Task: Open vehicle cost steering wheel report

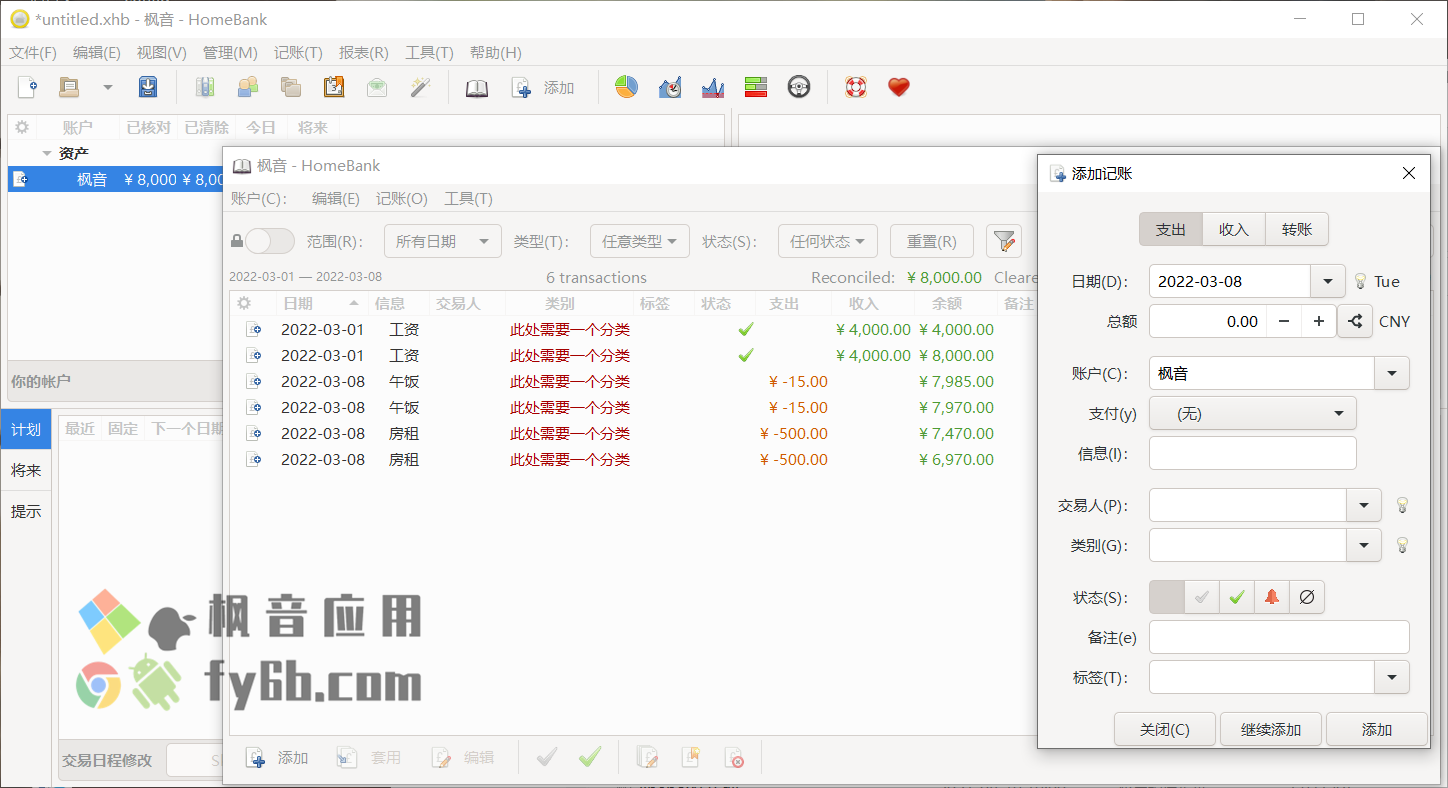Action: coord(799,88)
